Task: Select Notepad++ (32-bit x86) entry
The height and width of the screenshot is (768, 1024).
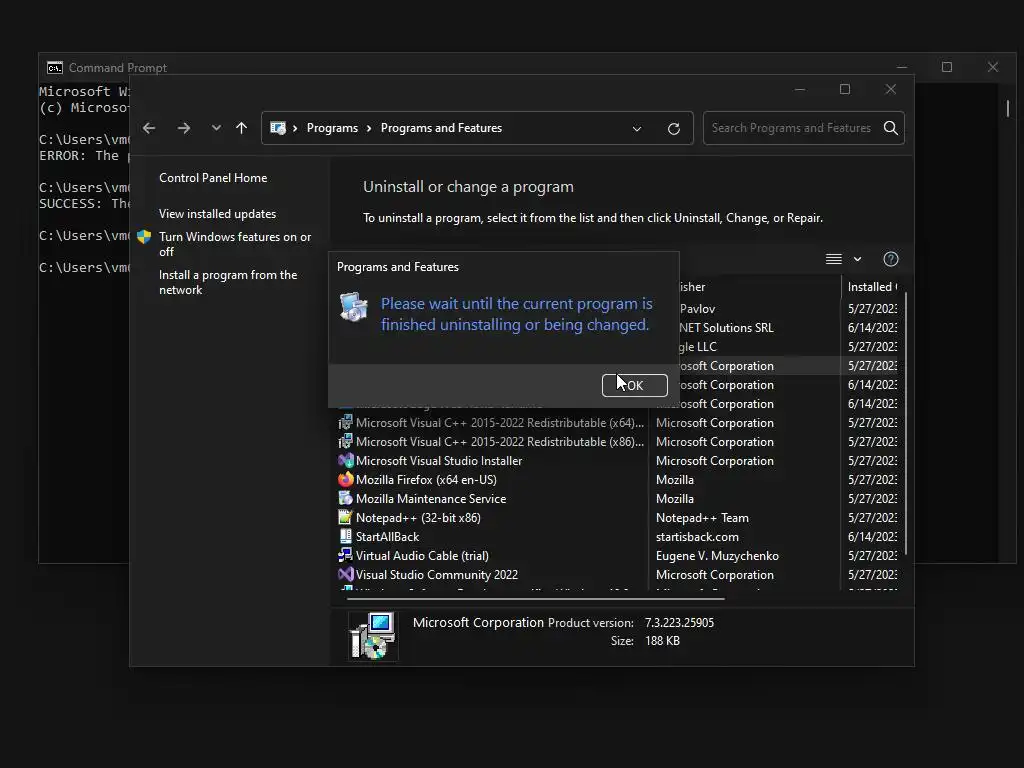Action: point(418,517)
